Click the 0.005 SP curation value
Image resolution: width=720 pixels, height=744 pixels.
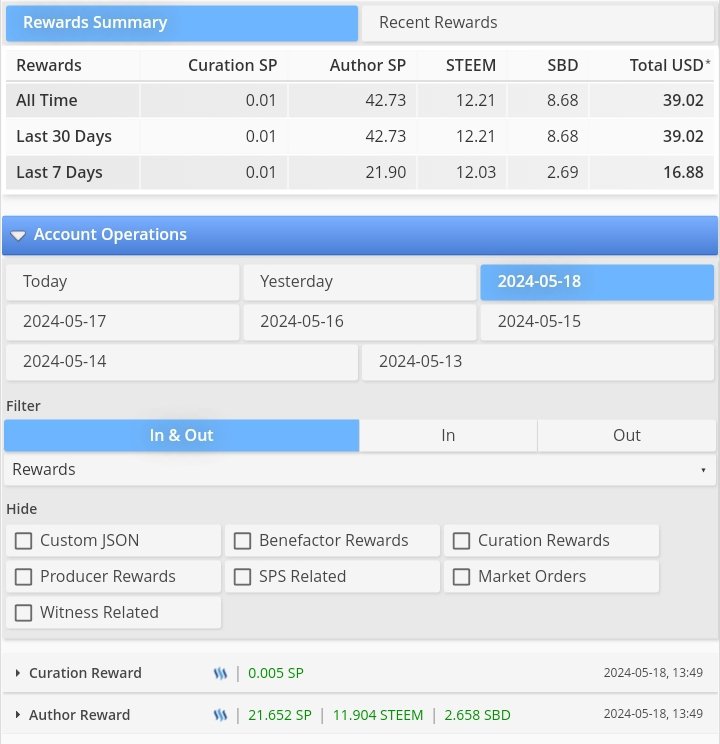(276, 673)
